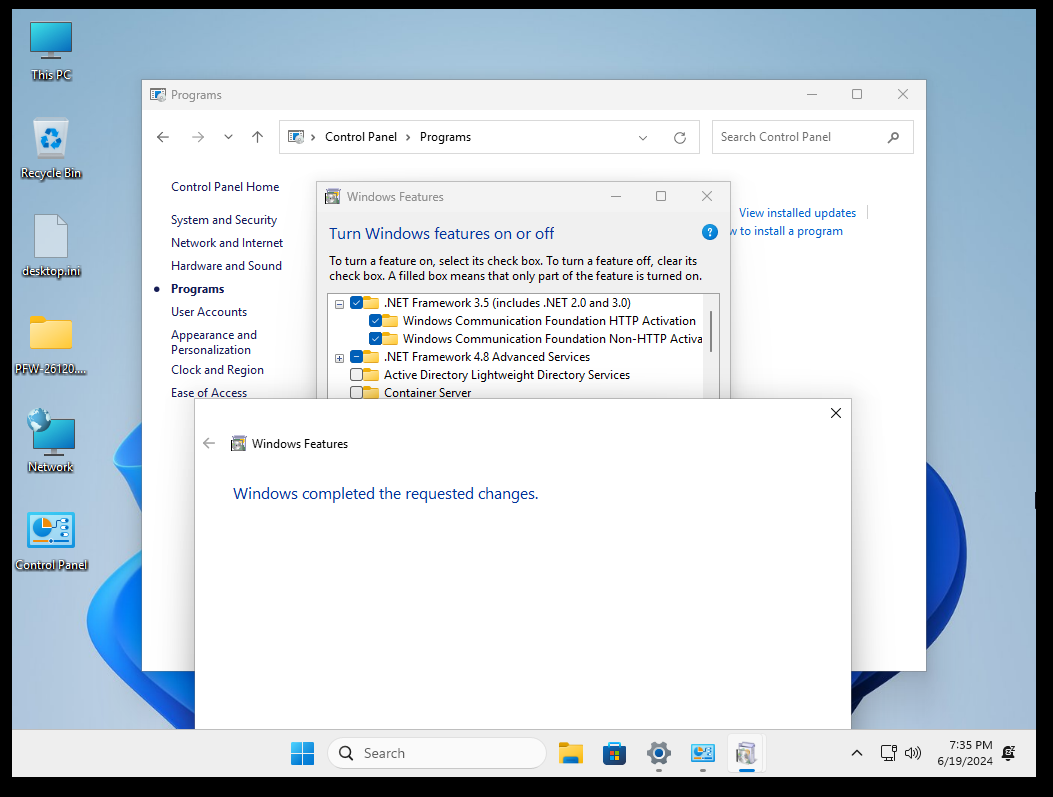Enable the Container Server checkbox
Screen dimensions: 1053x797
pos(357,393)
